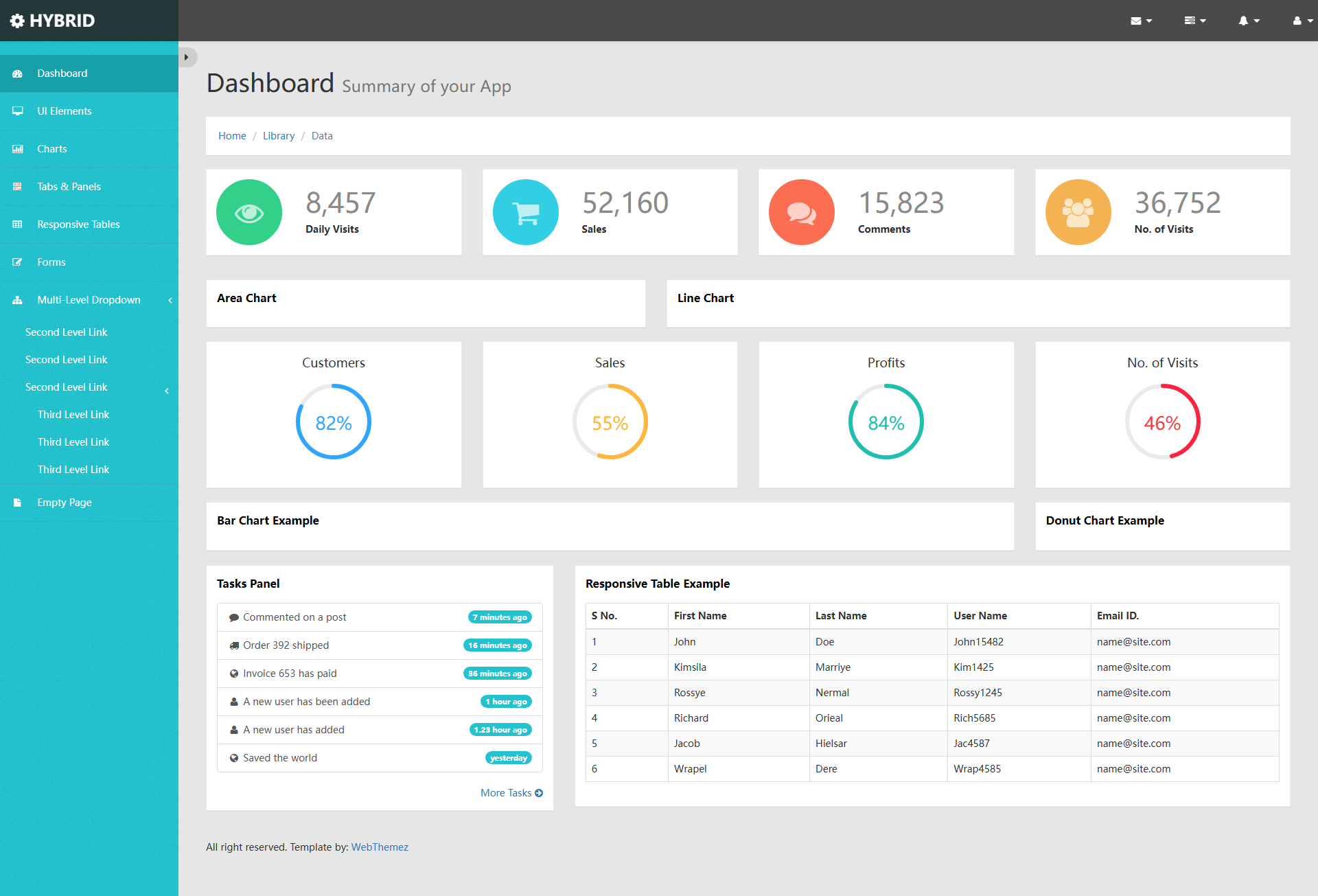Open the More Tasks link

point(511,793)
